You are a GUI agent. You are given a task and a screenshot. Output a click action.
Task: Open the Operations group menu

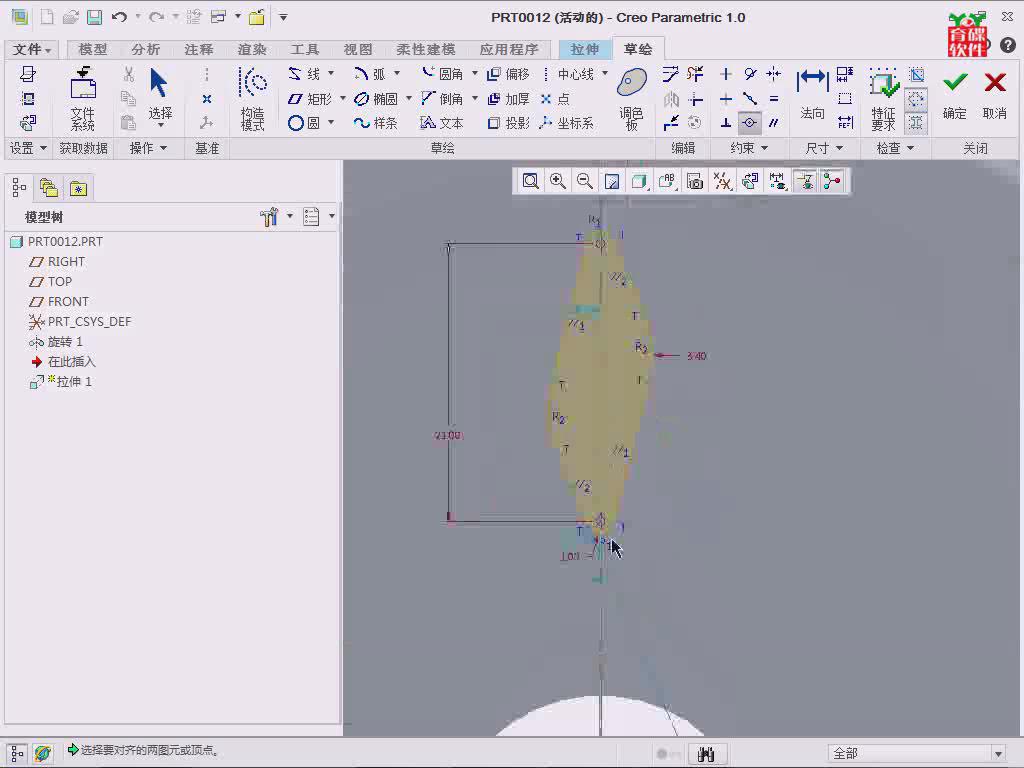(148, 148)
